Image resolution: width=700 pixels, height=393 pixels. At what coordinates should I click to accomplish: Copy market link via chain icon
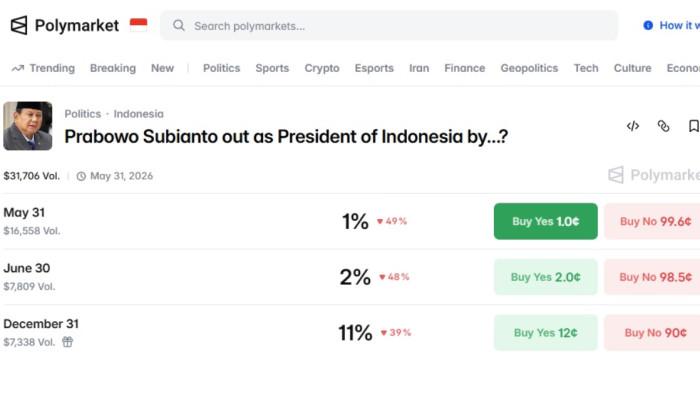(x=663, y=126)
